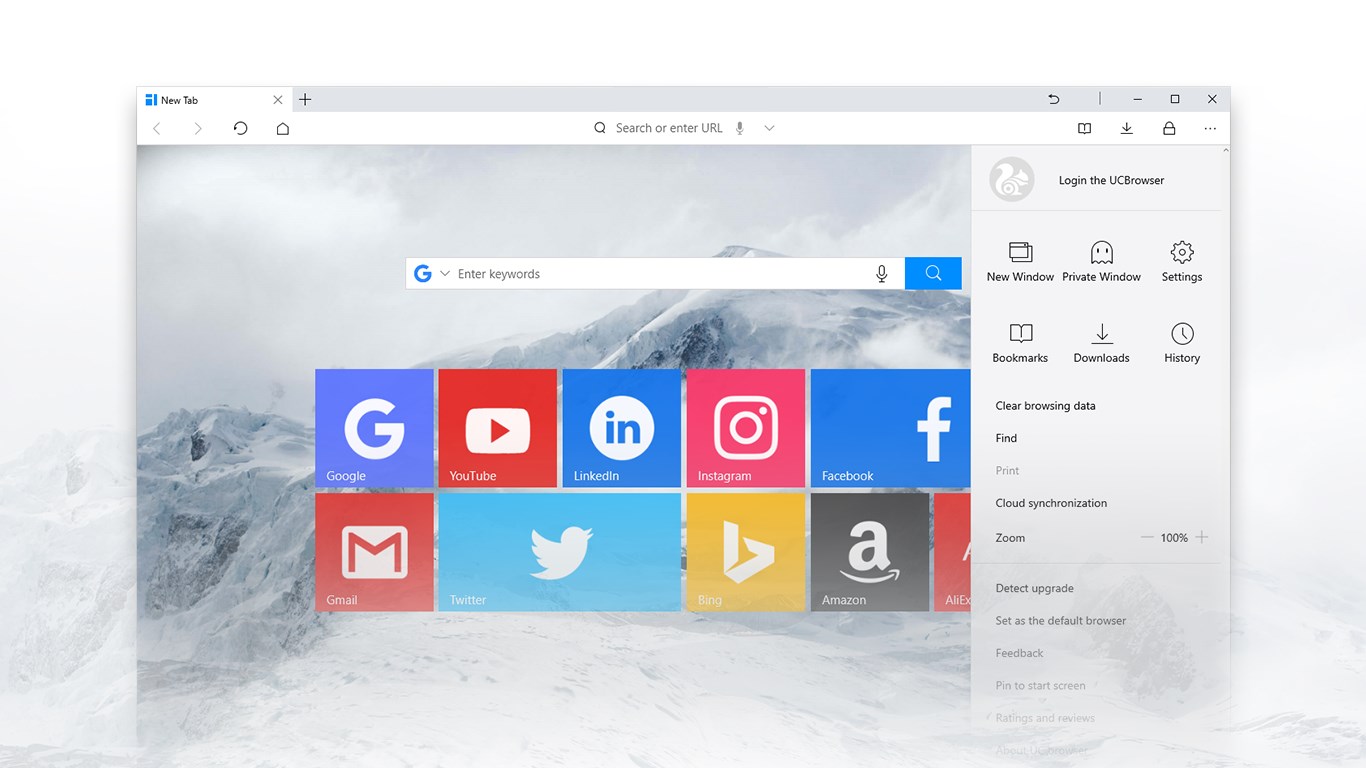Open the home page icon

pos(283,128)
